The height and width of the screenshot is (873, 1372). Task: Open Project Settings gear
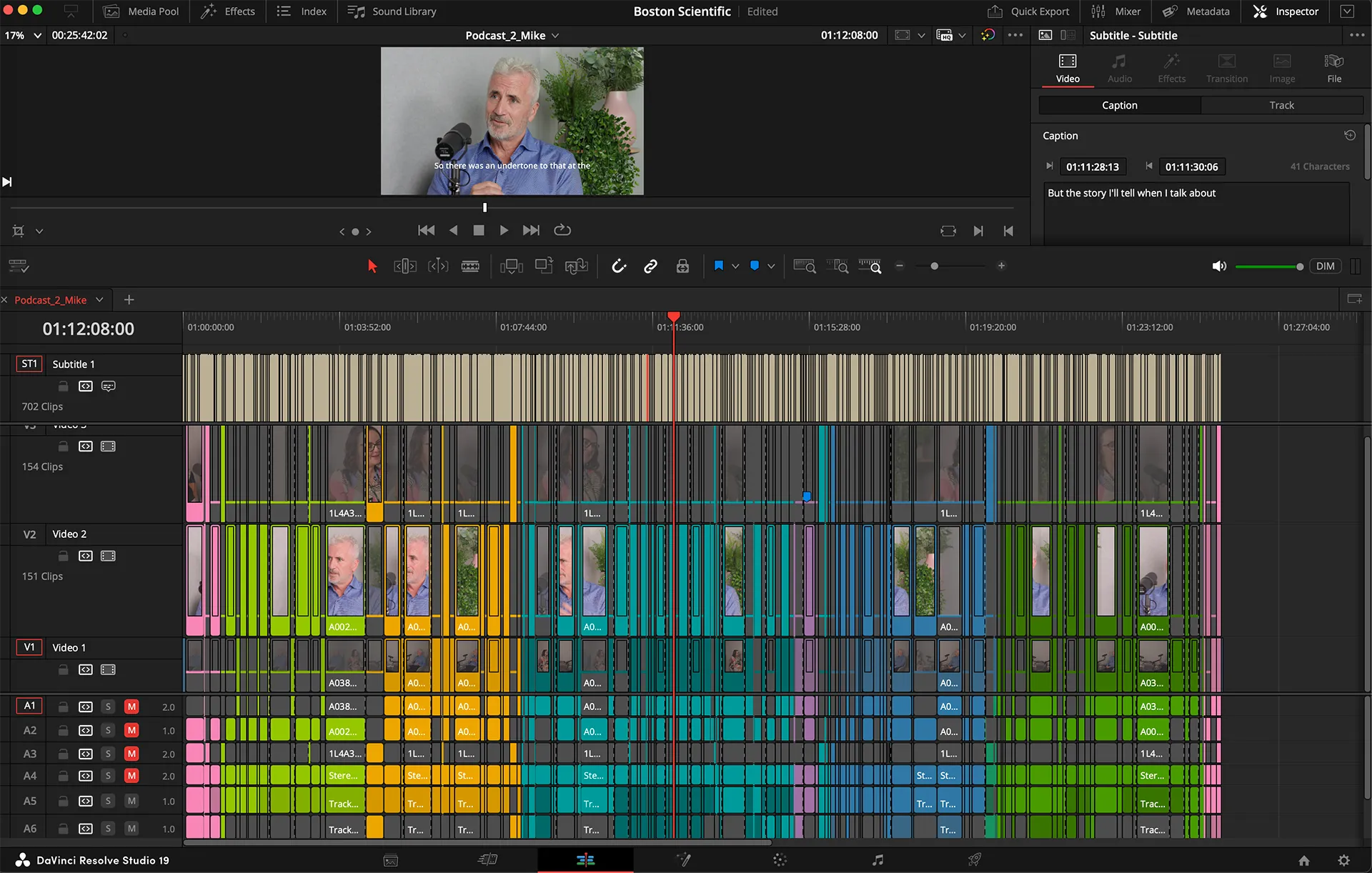pos(1343,860)
